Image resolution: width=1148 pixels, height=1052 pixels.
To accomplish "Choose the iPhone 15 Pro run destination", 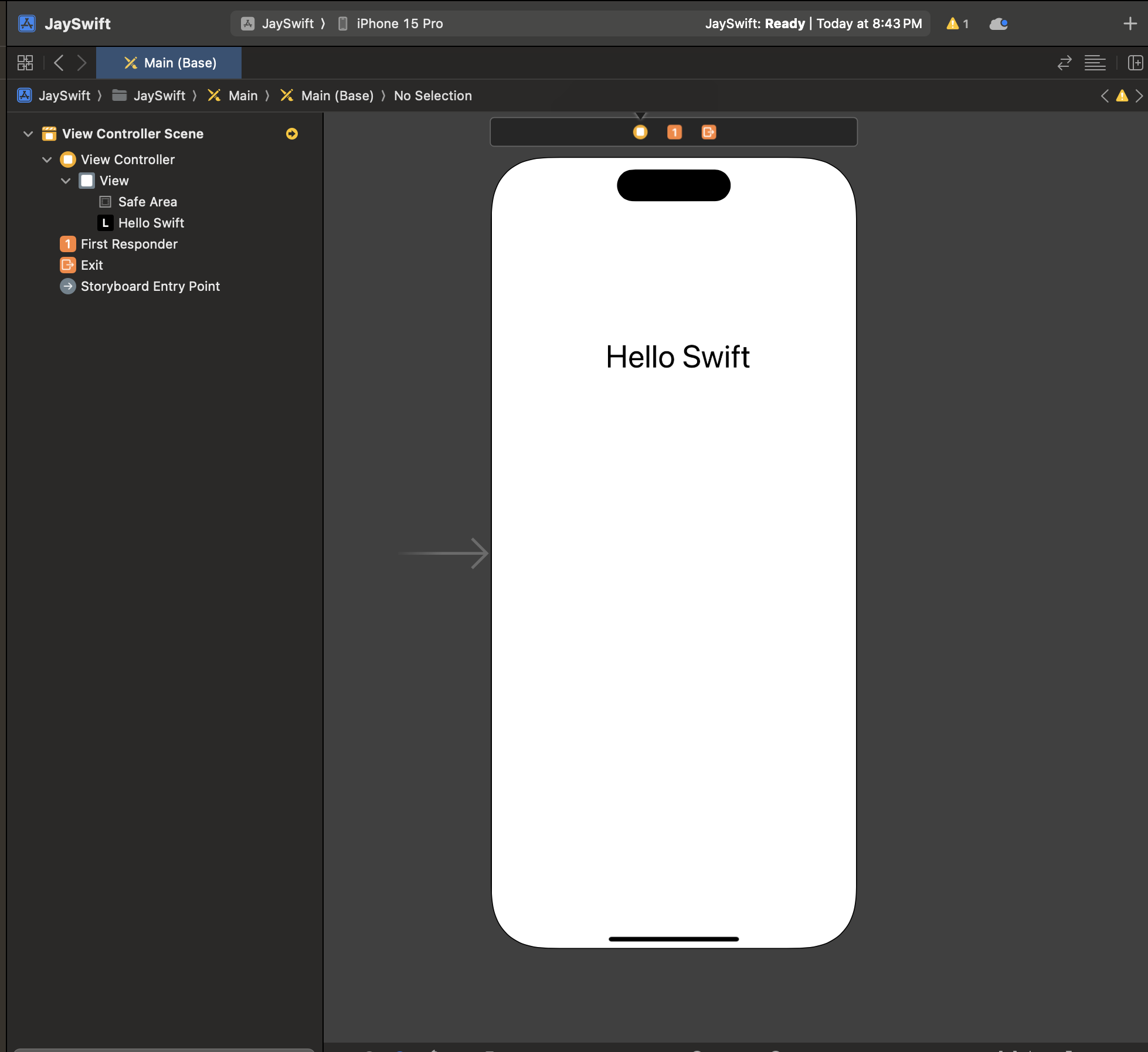I will pyautogui.click(x=390, y=23).
